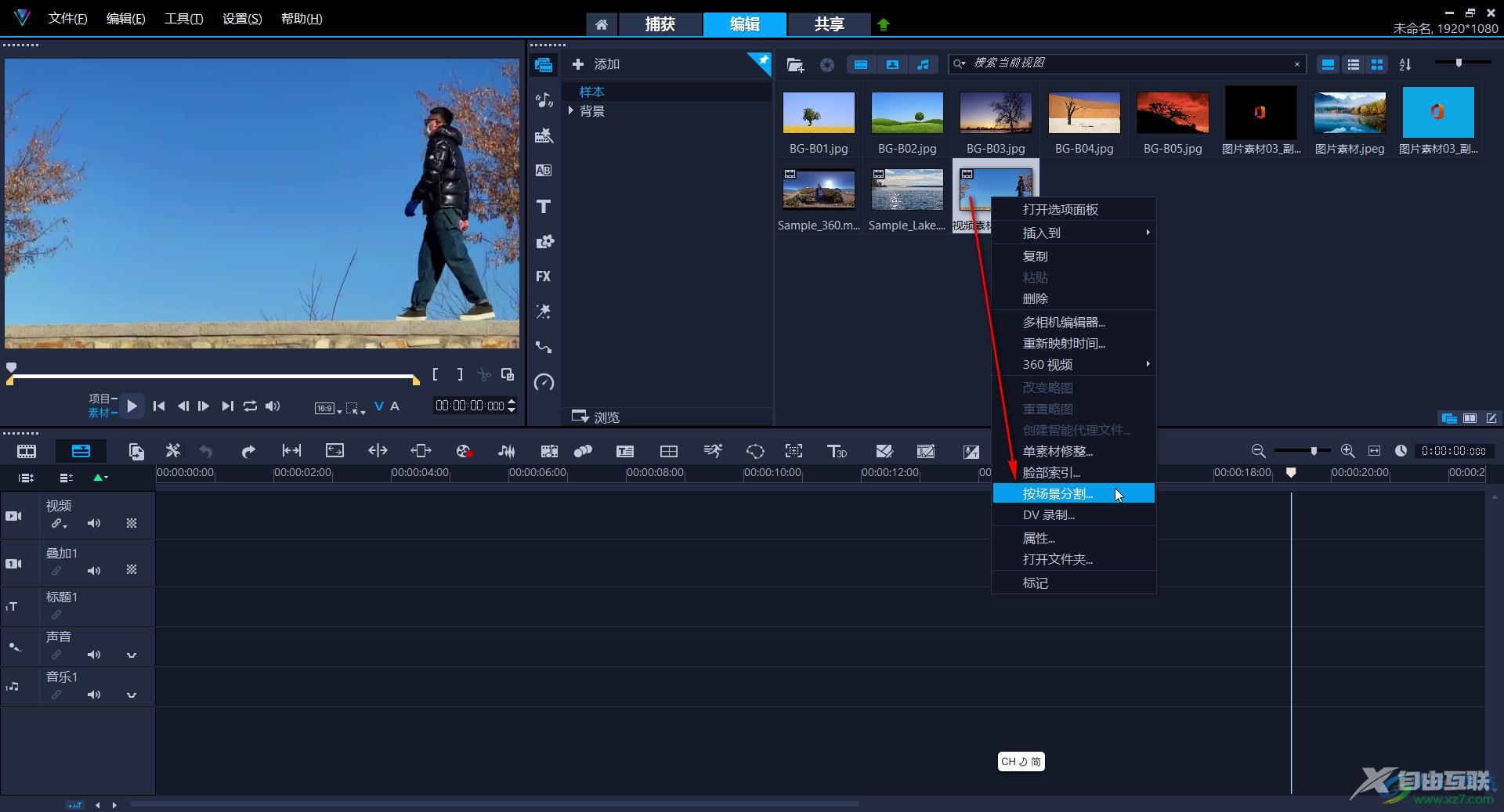Select 打开文件夹... in the context menu
Image resolution: width=1504 pixels, height=812 pixels.
(x=1074, y=559)
